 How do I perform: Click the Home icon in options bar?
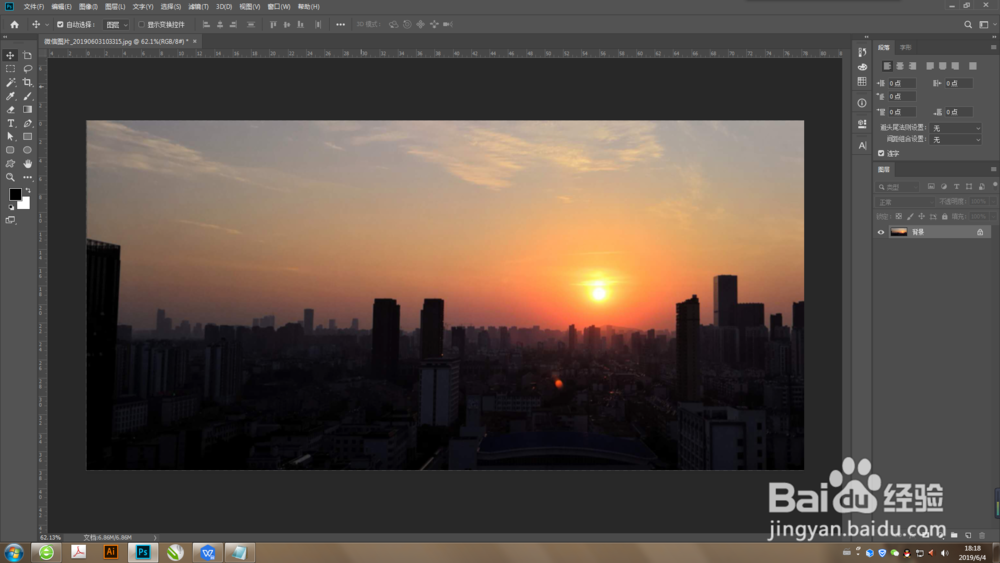14,24
